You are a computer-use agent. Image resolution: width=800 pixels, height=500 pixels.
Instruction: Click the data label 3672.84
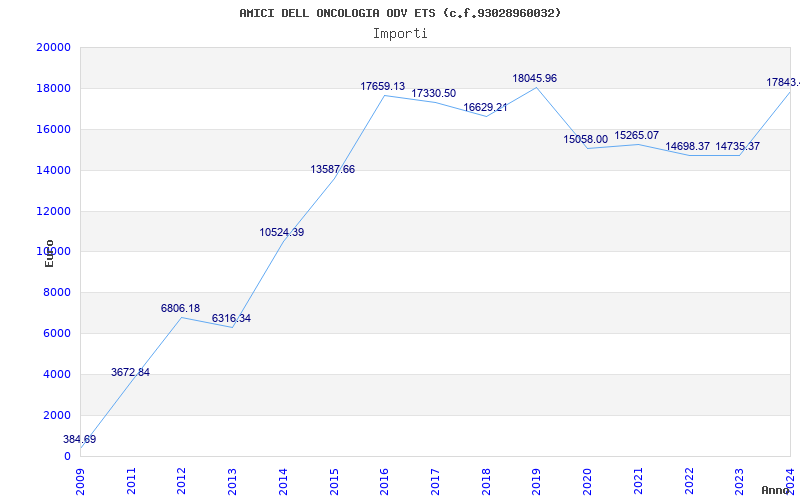click(x=131, y=372)
